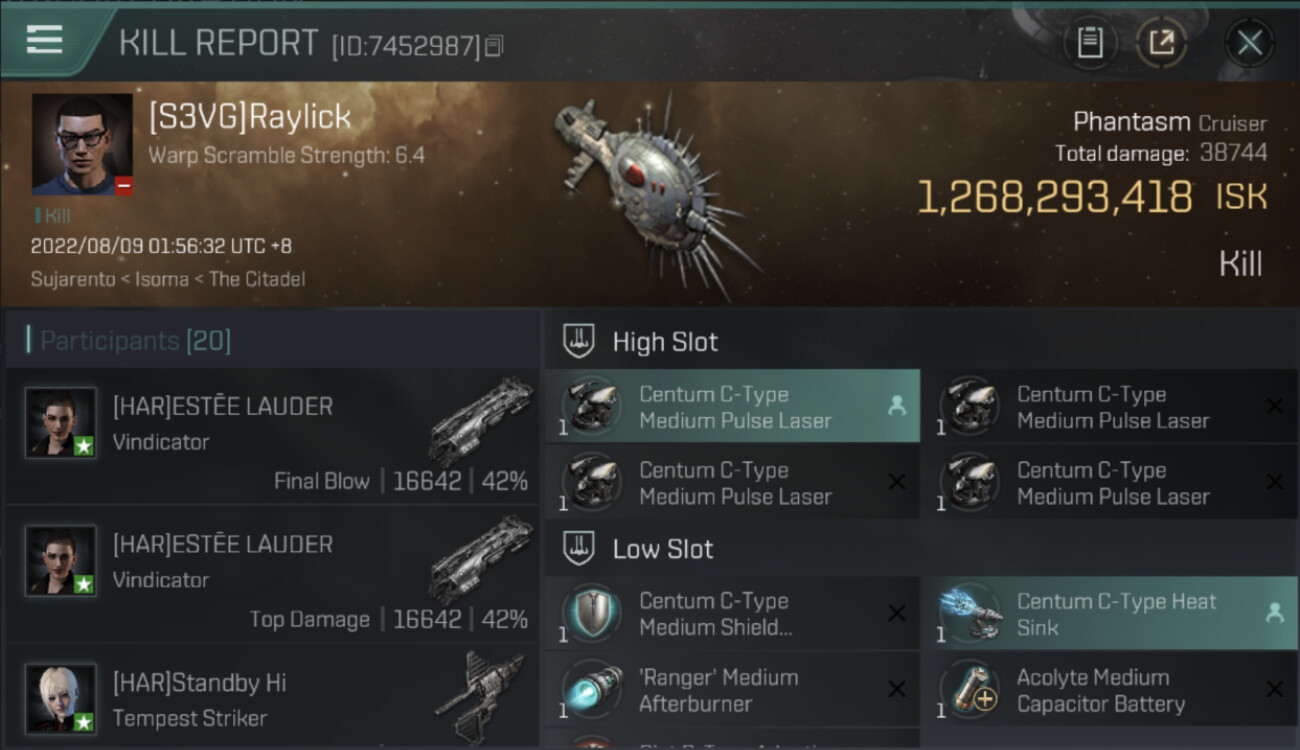Click the Participants [20] heading
This screenshot has height=750, width=1300.
point(135,341)
